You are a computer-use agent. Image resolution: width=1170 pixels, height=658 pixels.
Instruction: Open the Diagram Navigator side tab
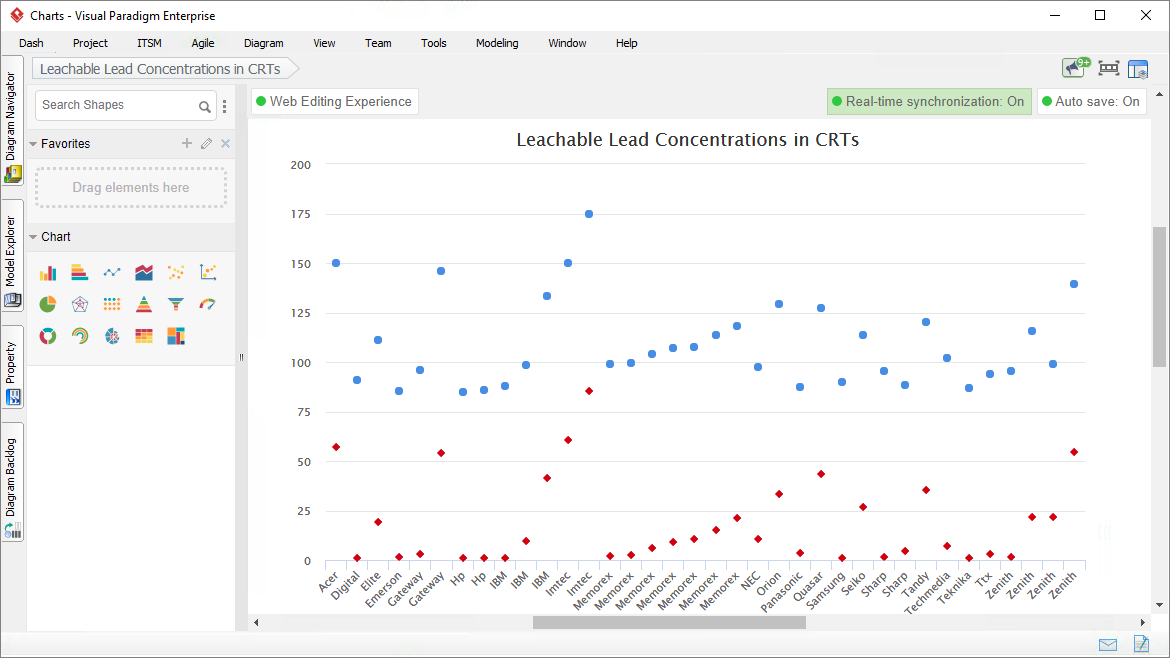click(12, 121)
